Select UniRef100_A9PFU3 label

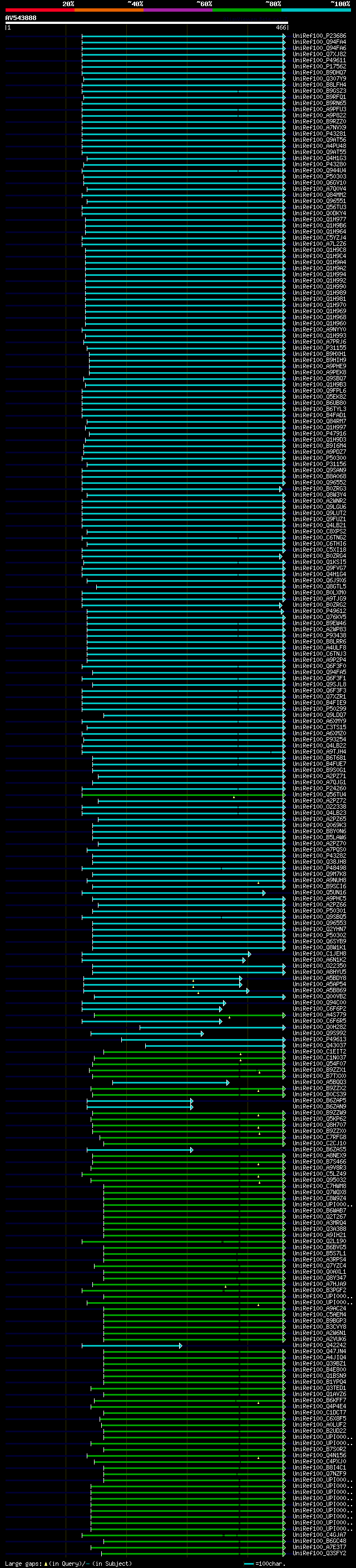click(319, 110)
